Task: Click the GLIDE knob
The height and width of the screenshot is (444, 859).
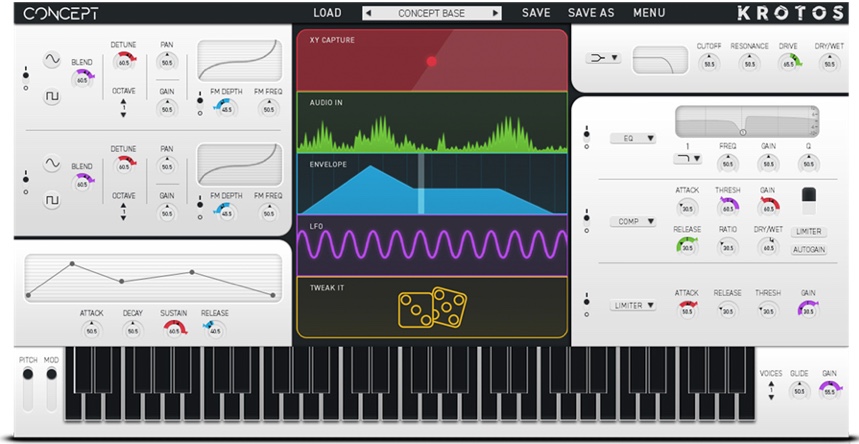Action: 799,391
